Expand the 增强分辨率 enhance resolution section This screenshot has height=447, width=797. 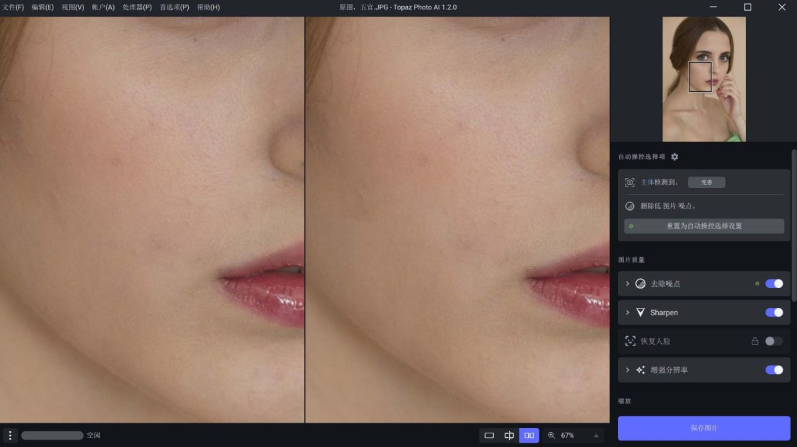(627, 370)
